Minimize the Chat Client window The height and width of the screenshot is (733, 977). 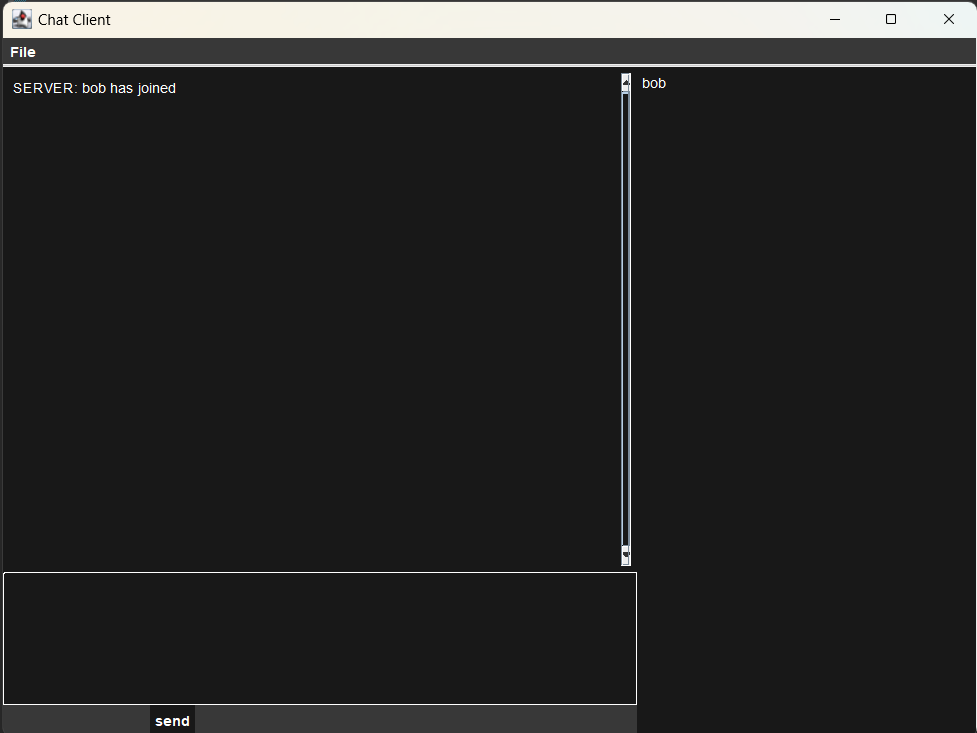pyautogui.click(x=835, y=19)
